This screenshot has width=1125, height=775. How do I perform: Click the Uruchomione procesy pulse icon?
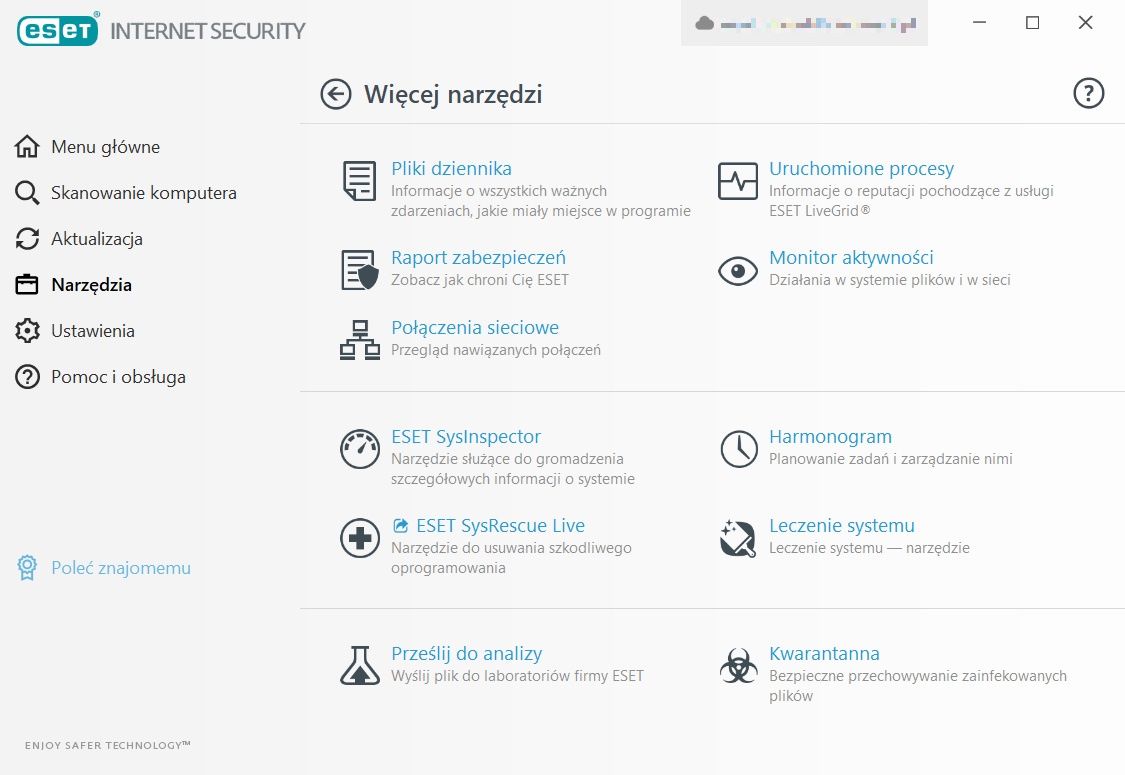pos(738,181)
